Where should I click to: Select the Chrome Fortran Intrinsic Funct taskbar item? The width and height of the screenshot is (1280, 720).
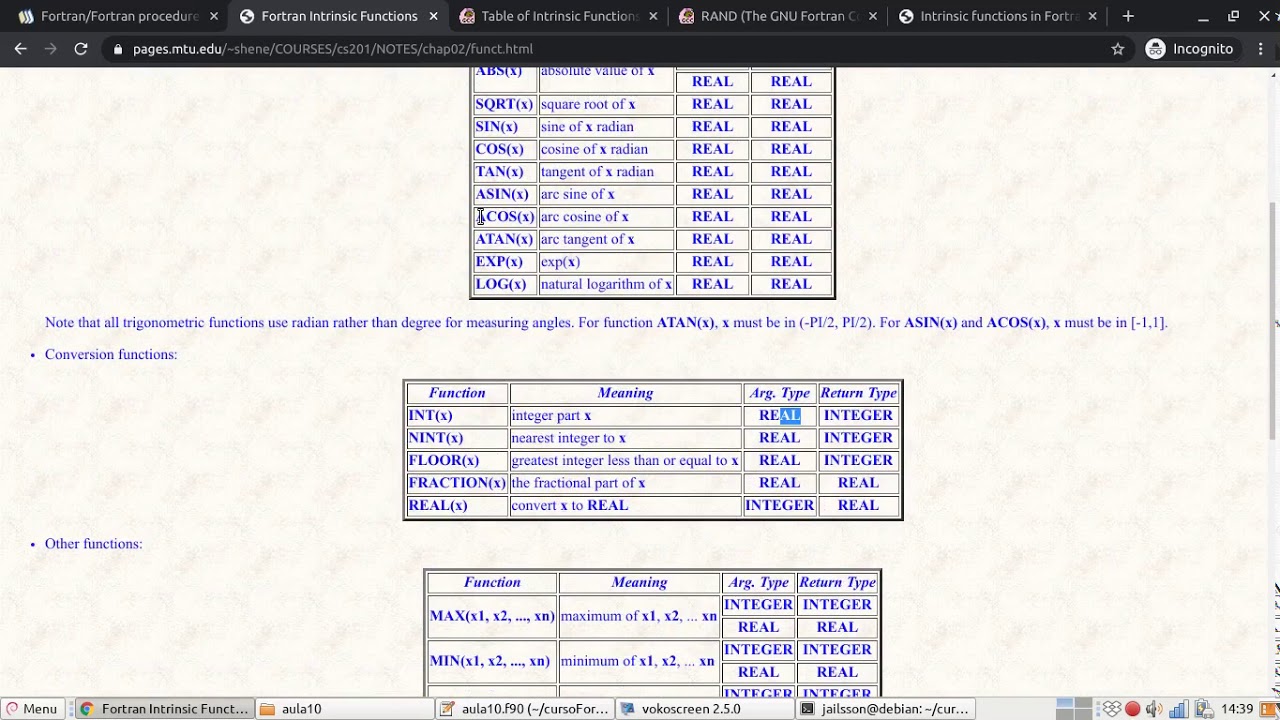tap(164, 709)
